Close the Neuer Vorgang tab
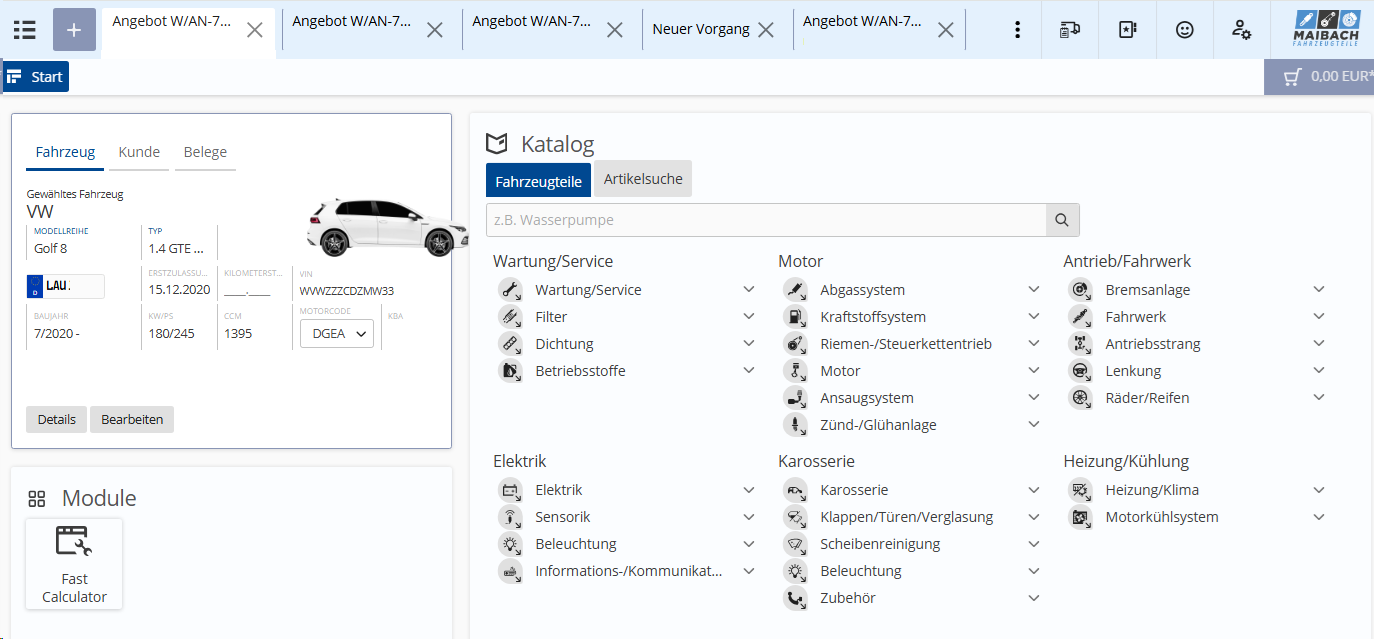 (x=766, y=30)
